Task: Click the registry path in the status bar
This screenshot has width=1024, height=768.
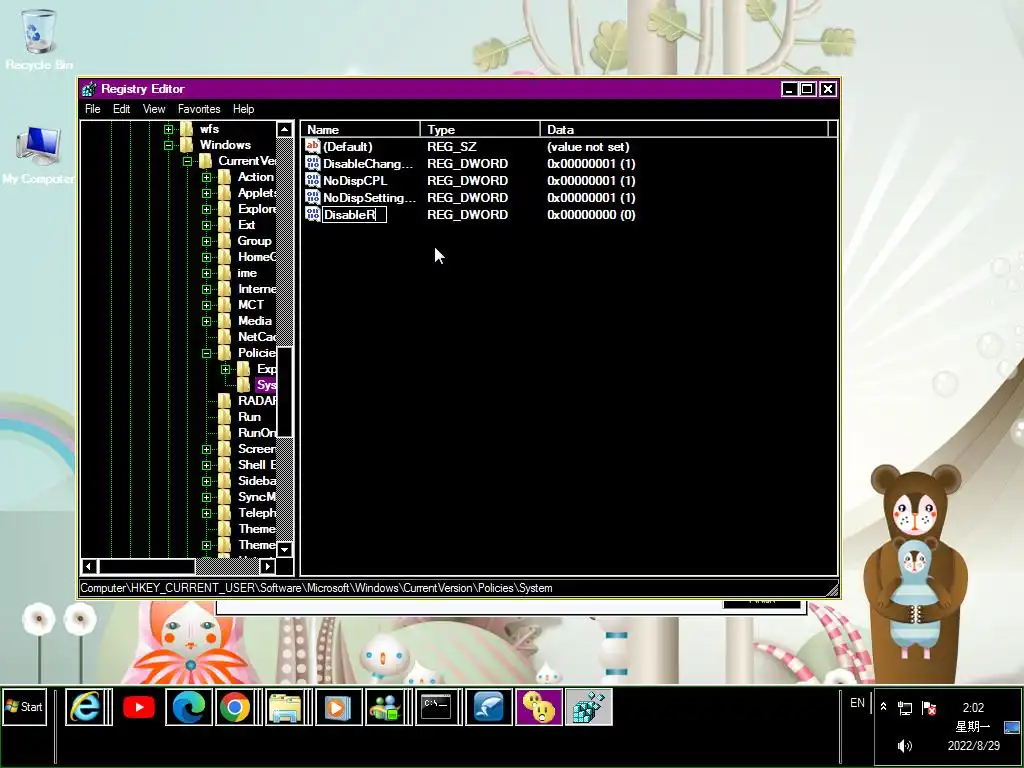Action: (x=316, y=588)
